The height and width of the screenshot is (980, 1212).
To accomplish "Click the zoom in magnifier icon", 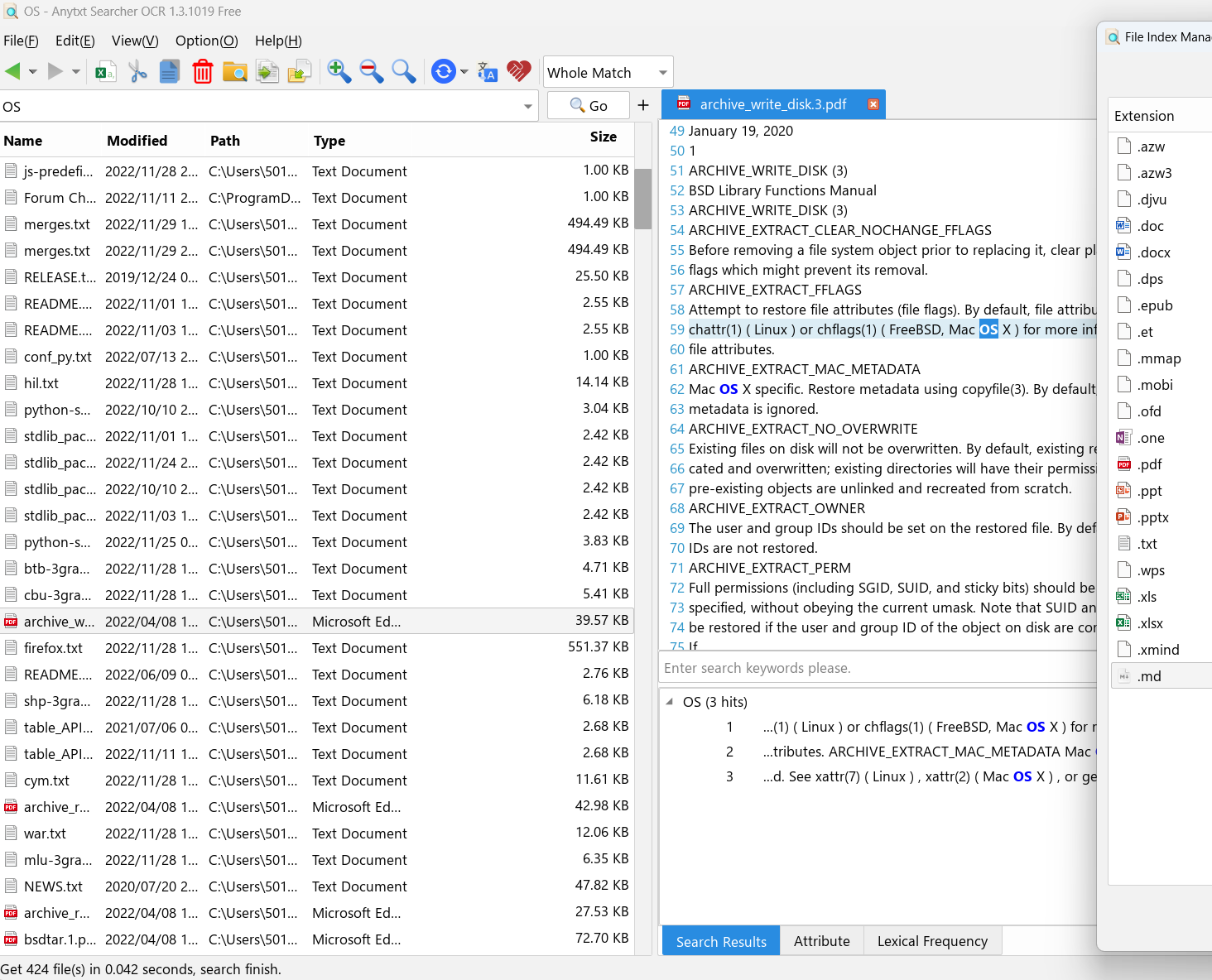I will [339, 72].
